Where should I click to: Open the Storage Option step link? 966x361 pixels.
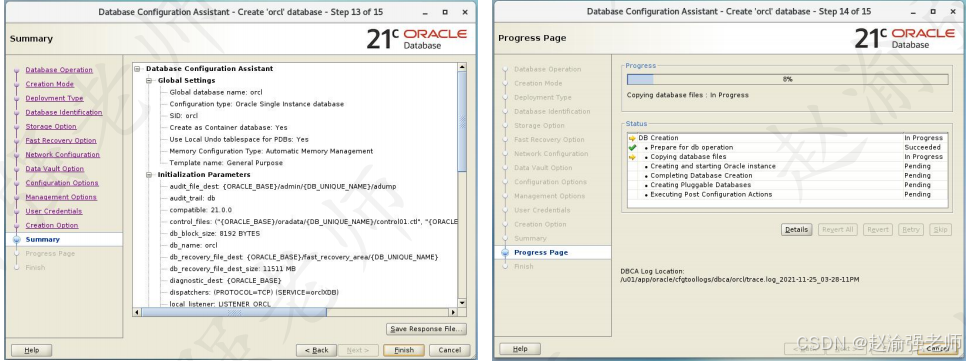[x=51, y=127]
